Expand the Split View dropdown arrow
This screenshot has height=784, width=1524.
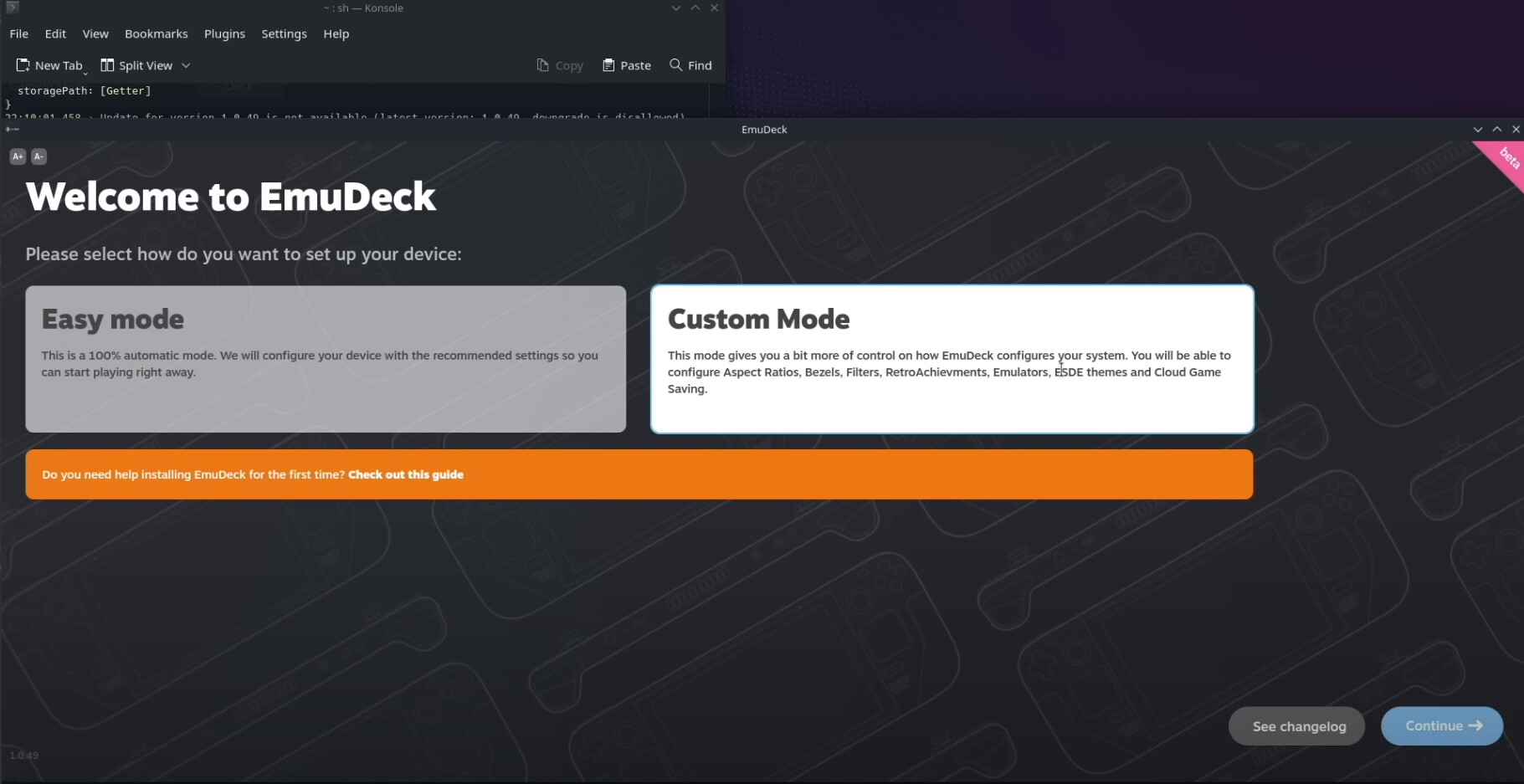coord(186,65)
